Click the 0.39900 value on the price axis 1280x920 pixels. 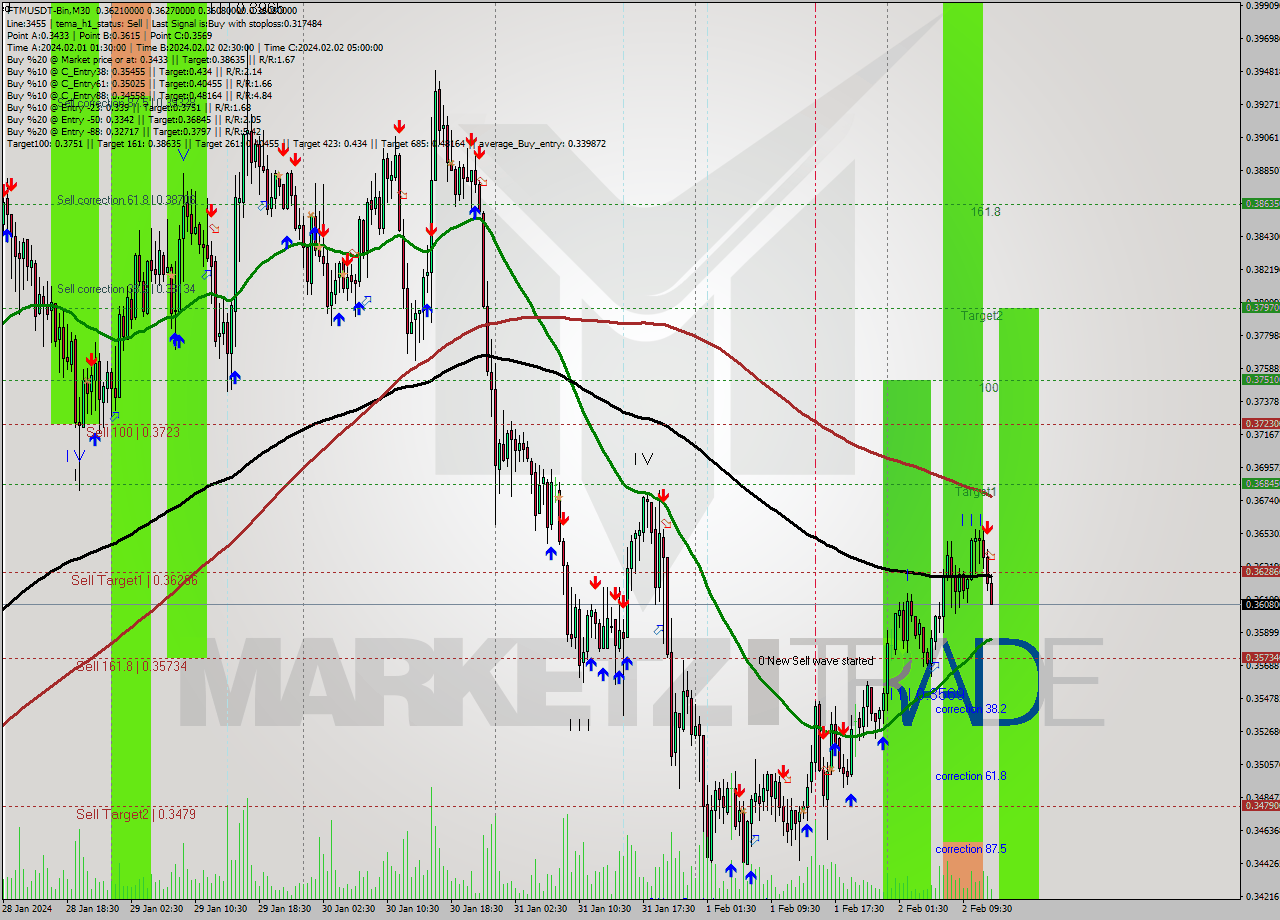[x=1262, y=6]
